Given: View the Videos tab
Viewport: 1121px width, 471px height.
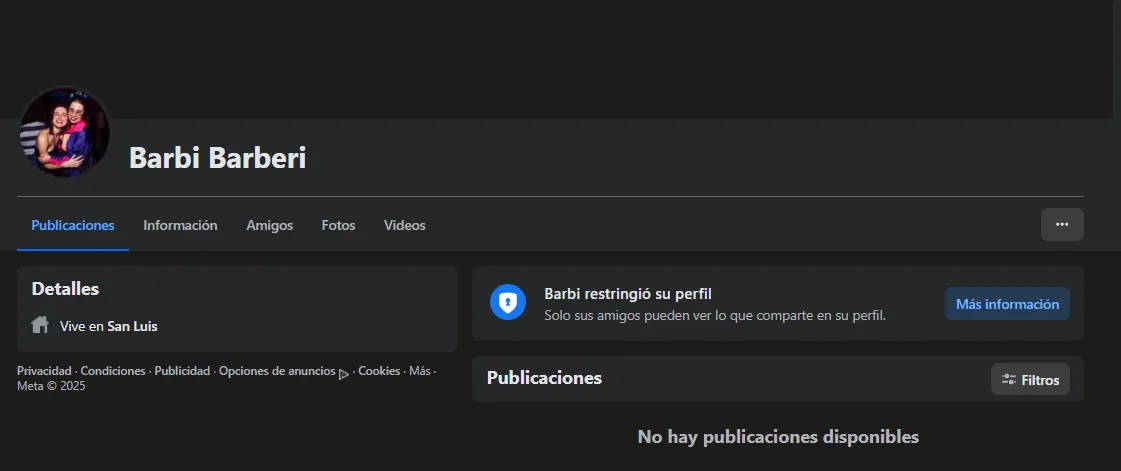Looking at the screenshot, I should pyautogui.click(x=404, y=225).
